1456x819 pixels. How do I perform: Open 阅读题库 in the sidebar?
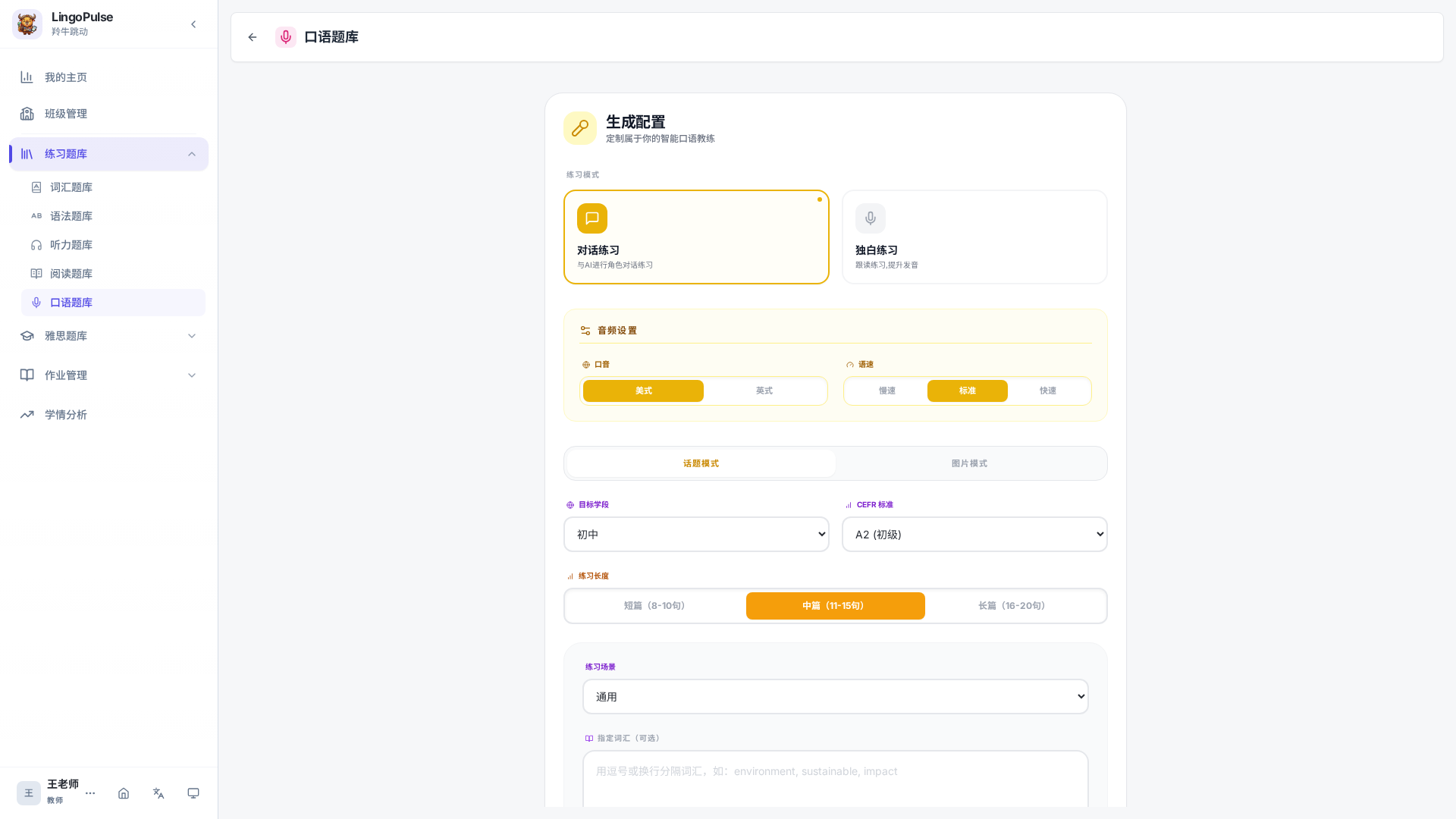113,274
